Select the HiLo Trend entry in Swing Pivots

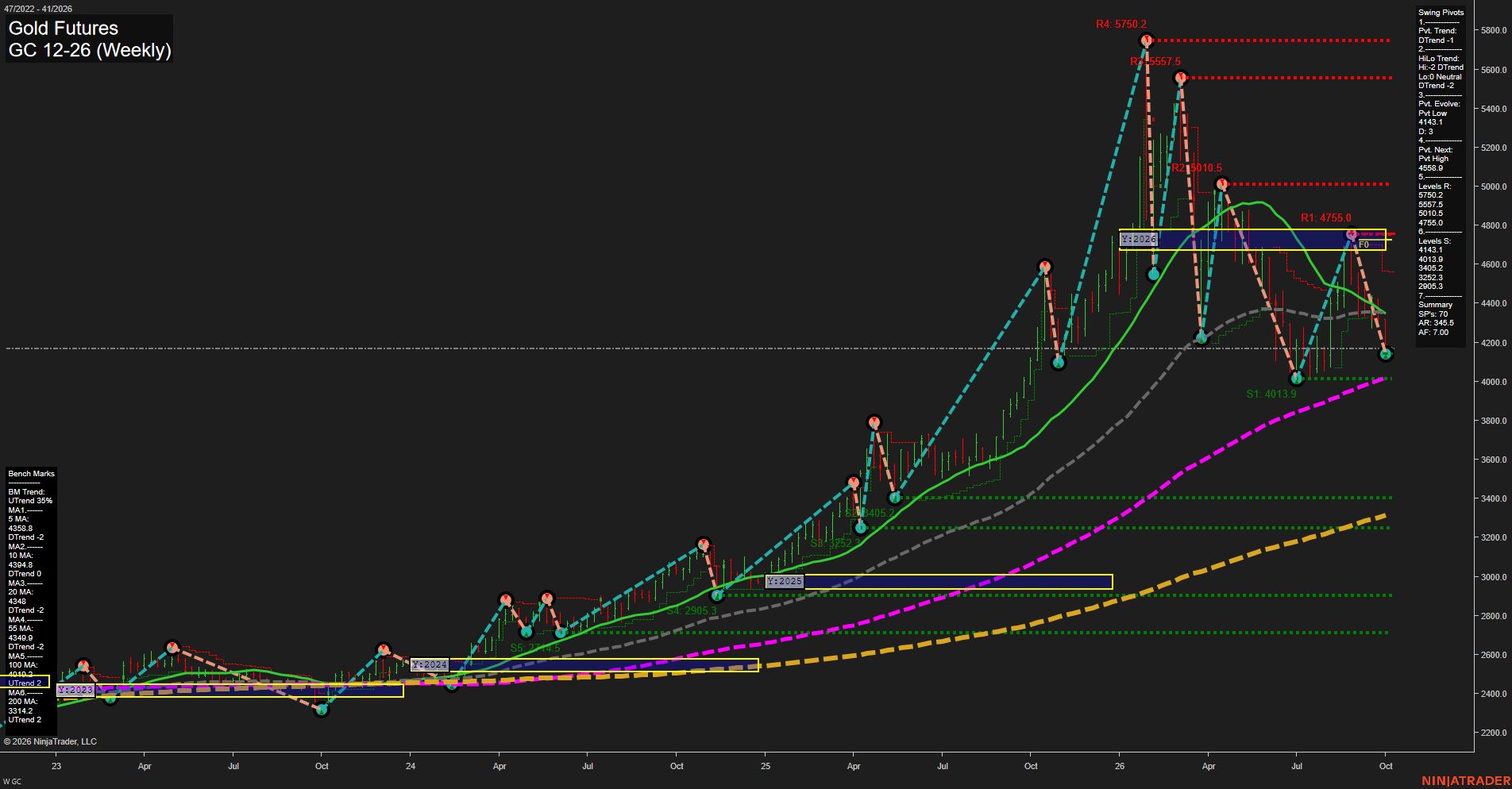point(1439,59)
